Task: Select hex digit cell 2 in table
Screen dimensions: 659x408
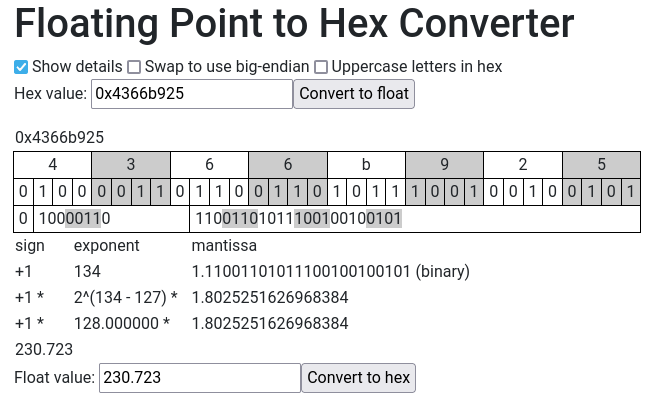Action: (x=523, y=165)
